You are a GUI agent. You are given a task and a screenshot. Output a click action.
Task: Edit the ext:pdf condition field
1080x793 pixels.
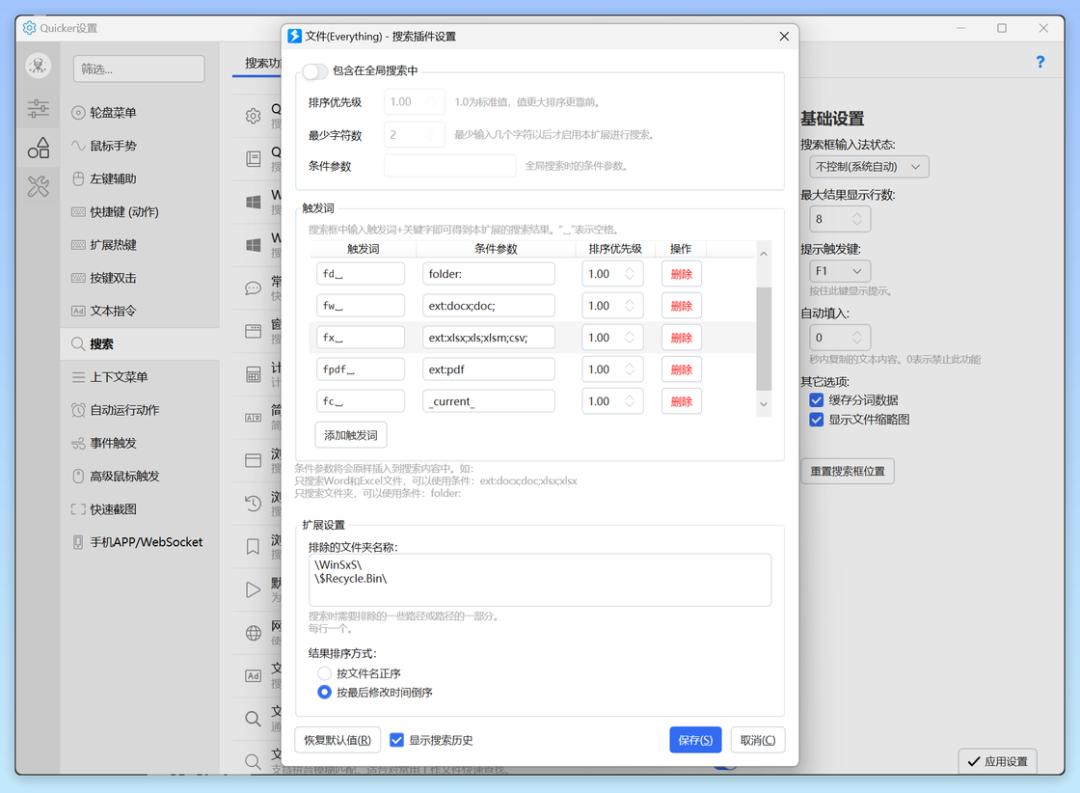tap(488, 369)
